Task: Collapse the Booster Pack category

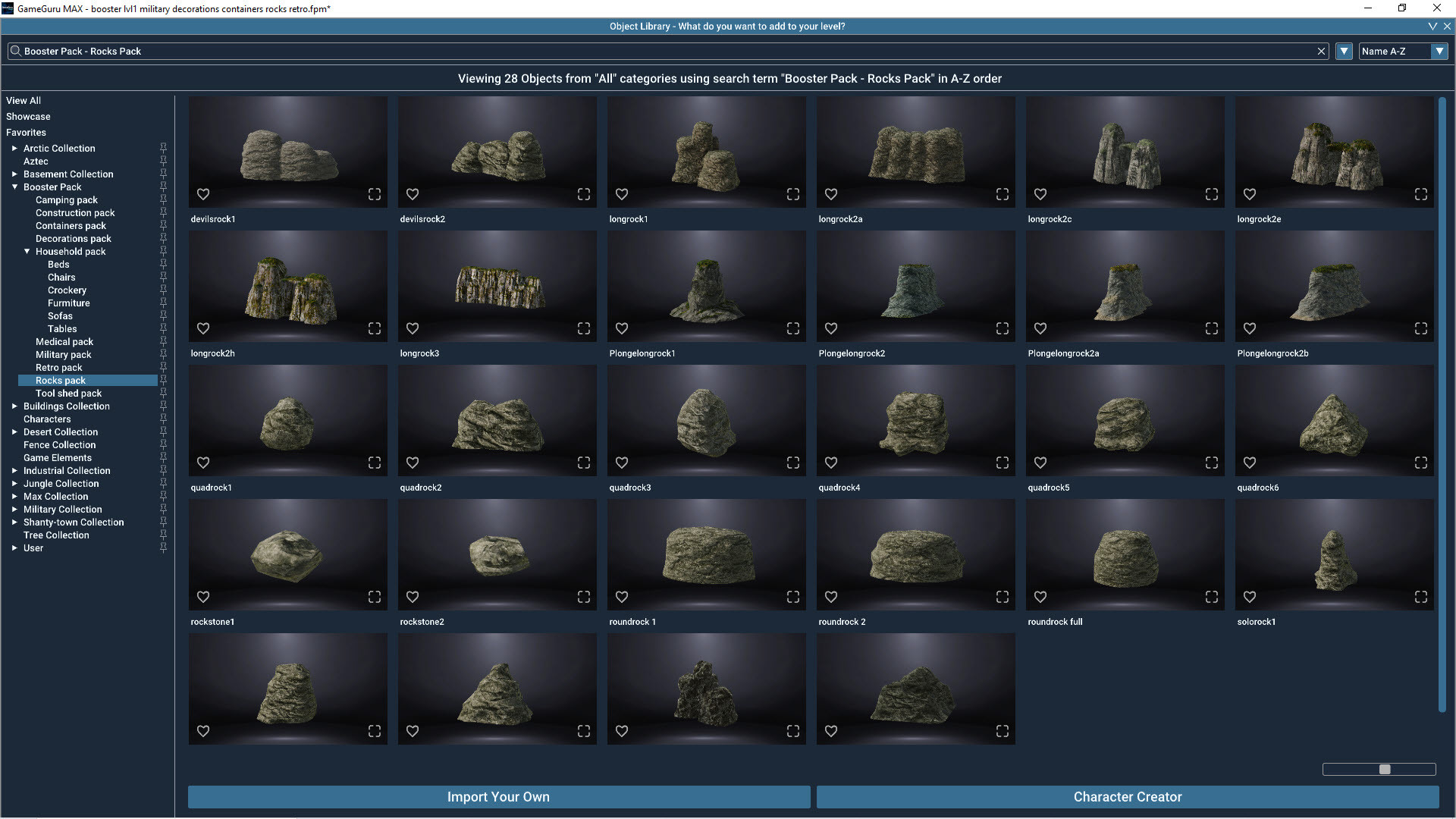Action: click(x=15, y=187)
